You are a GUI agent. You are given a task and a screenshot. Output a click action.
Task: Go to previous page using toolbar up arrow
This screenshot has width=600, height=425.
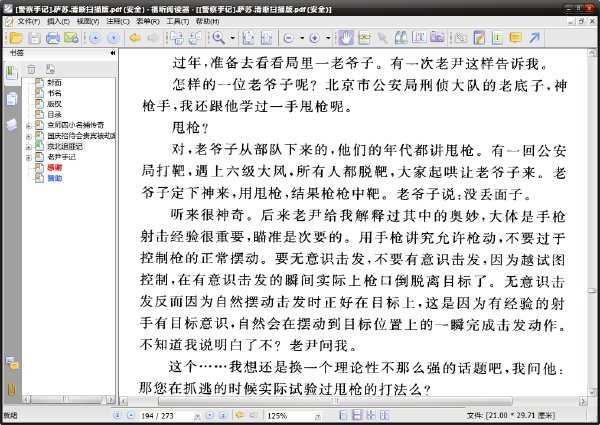(95, 38)
